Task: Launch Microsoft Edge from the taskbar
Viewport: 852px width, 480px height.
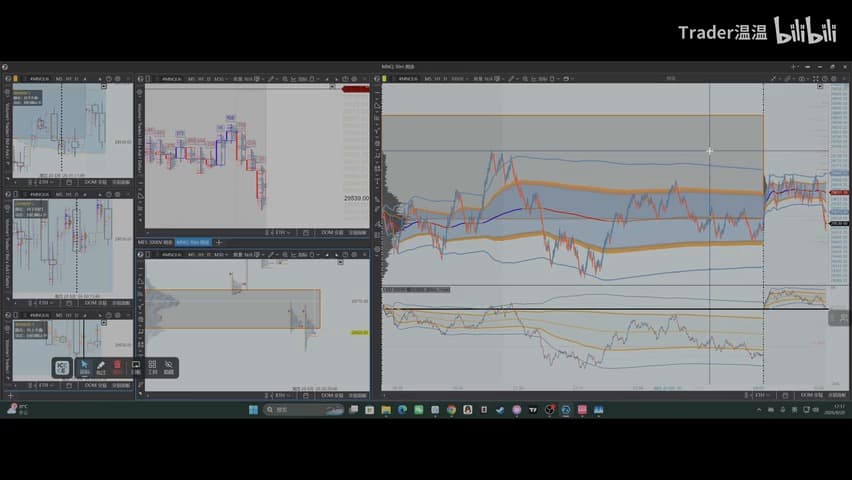Action: [402, 410]
